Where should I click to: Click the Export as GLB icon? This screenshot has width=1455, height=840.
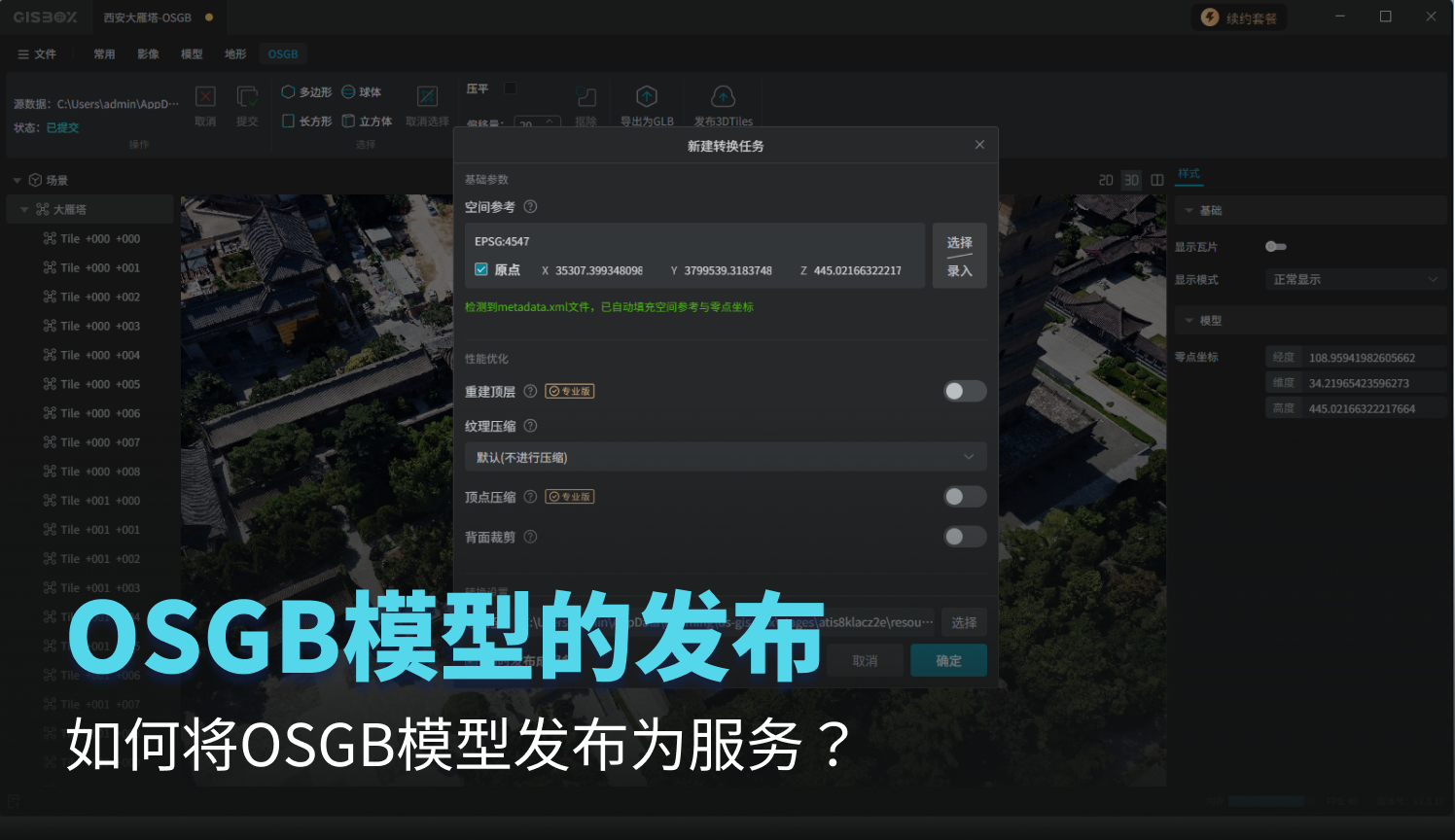tap(647, 97)
